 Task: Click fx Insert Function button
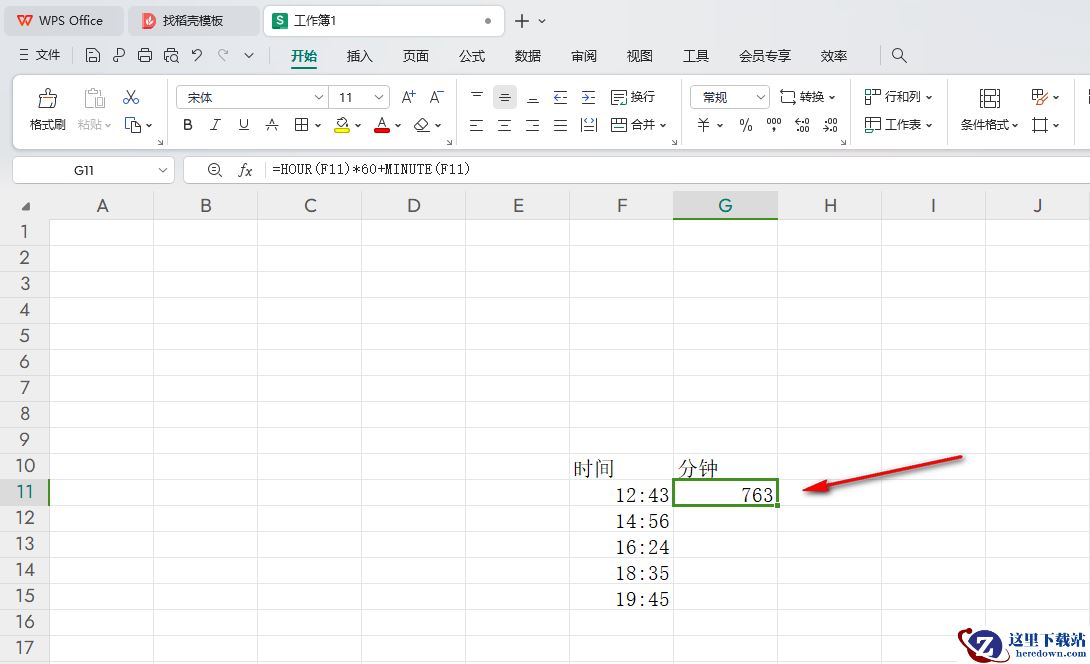coord(245,170)
